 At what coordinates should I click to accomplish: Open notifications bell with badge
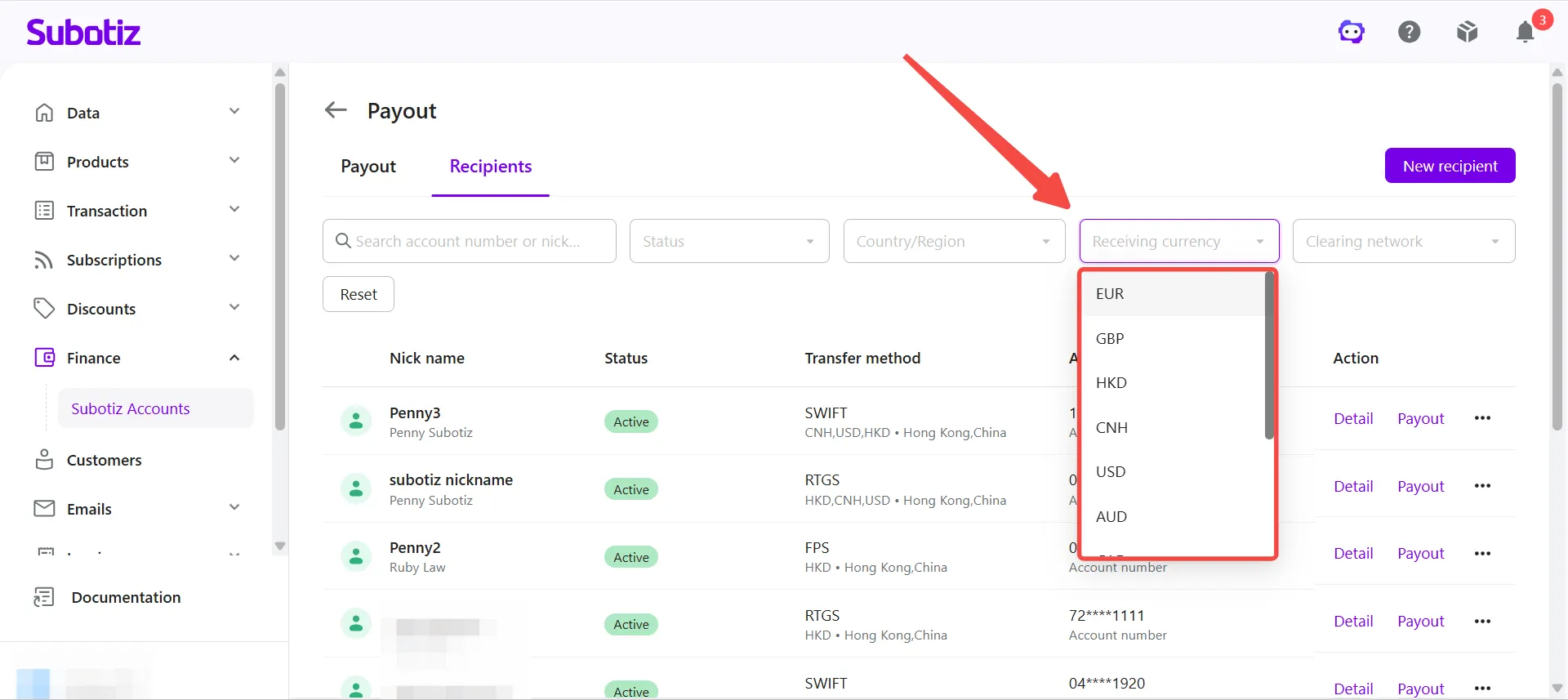click(1526, 31)
